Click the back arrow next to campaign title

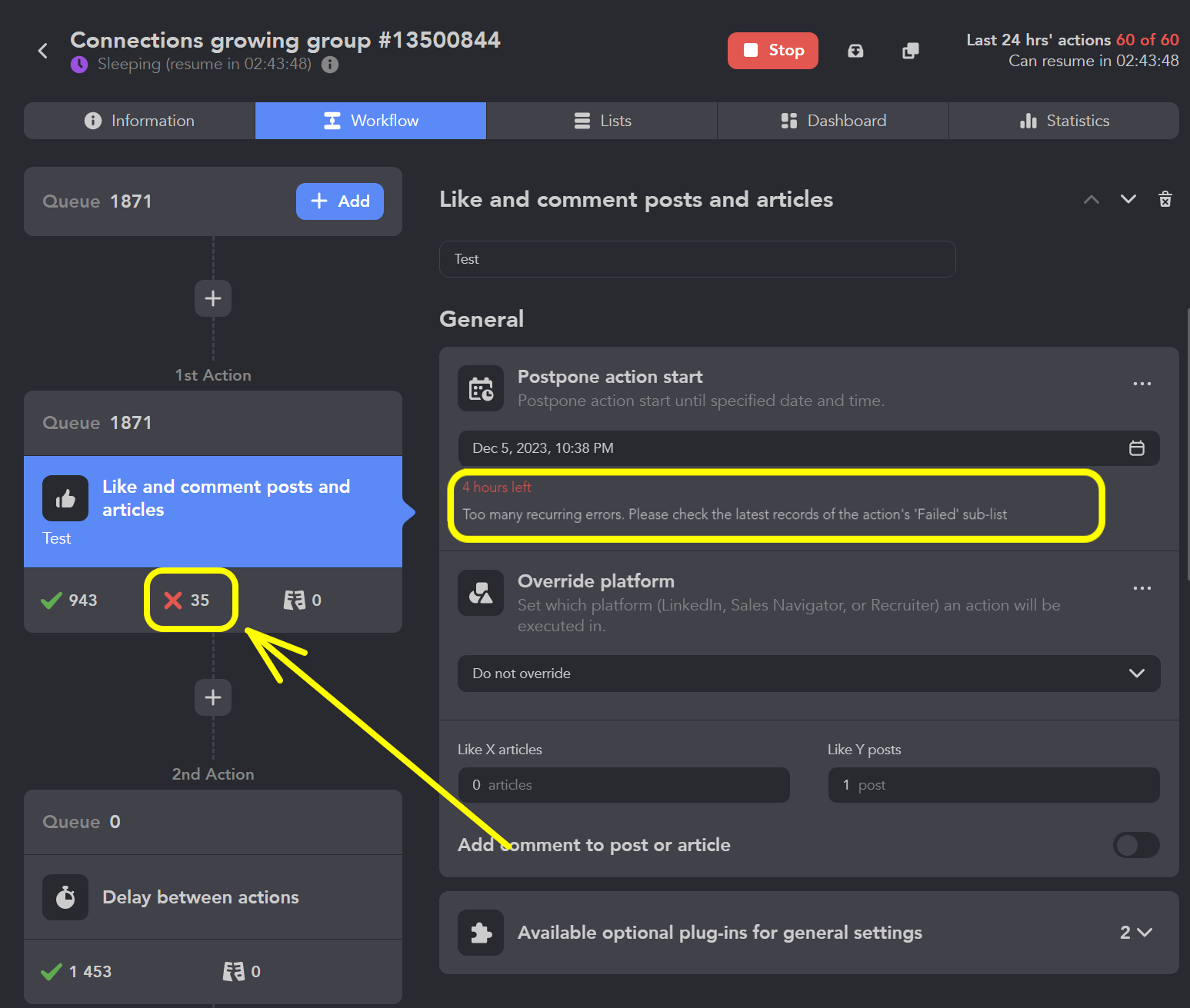coord(43,51)
